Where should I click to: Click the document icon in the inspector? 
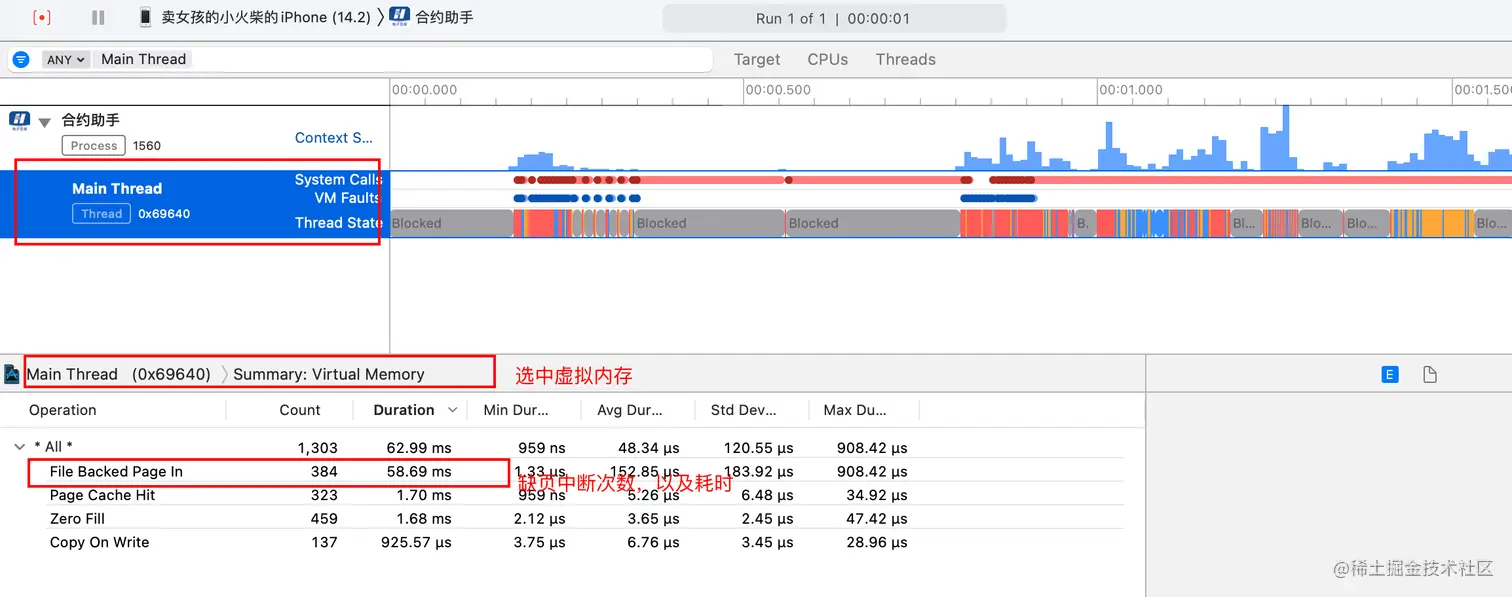pos(1430,374)
